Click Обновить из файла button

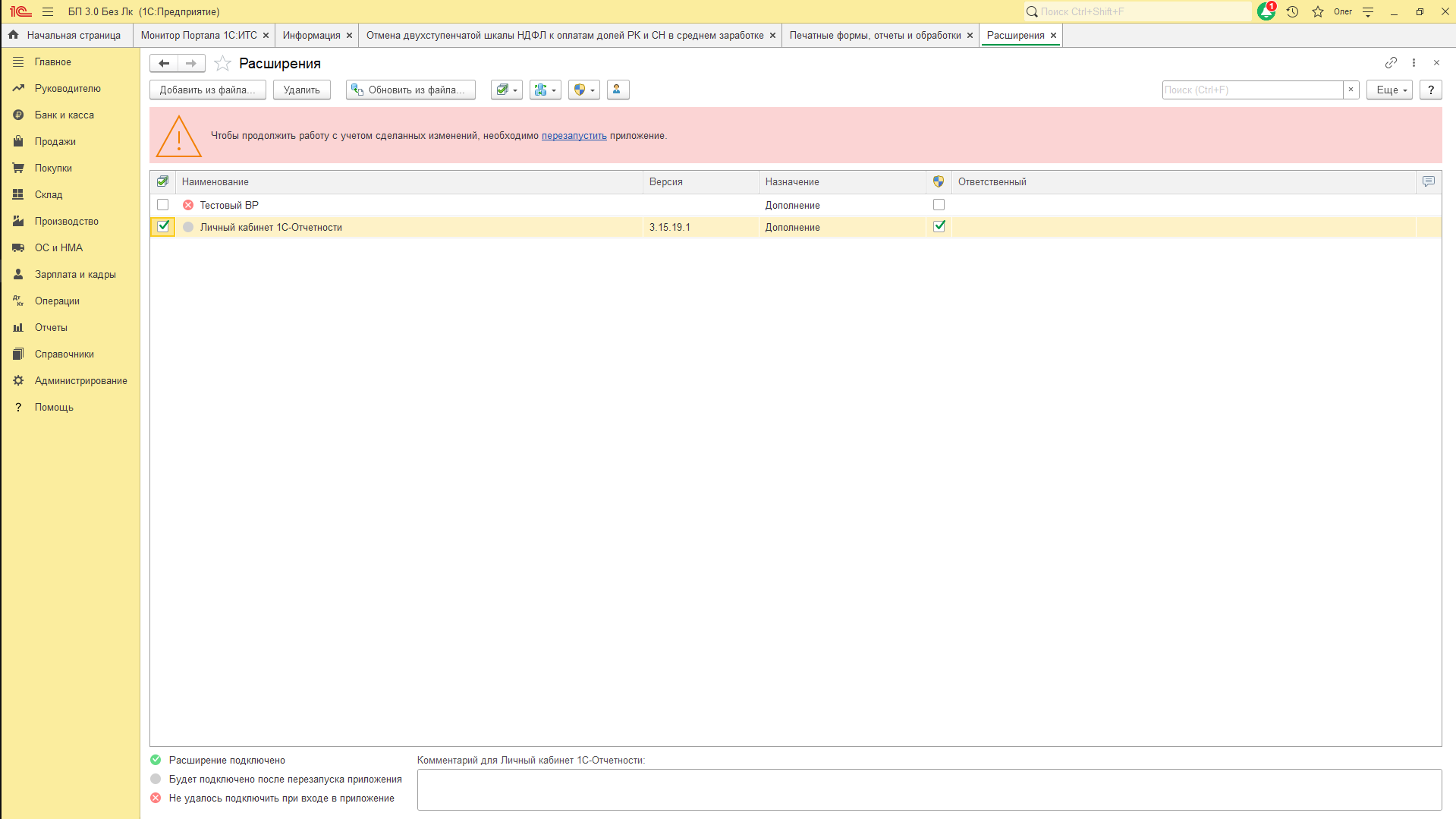point(410,90)
